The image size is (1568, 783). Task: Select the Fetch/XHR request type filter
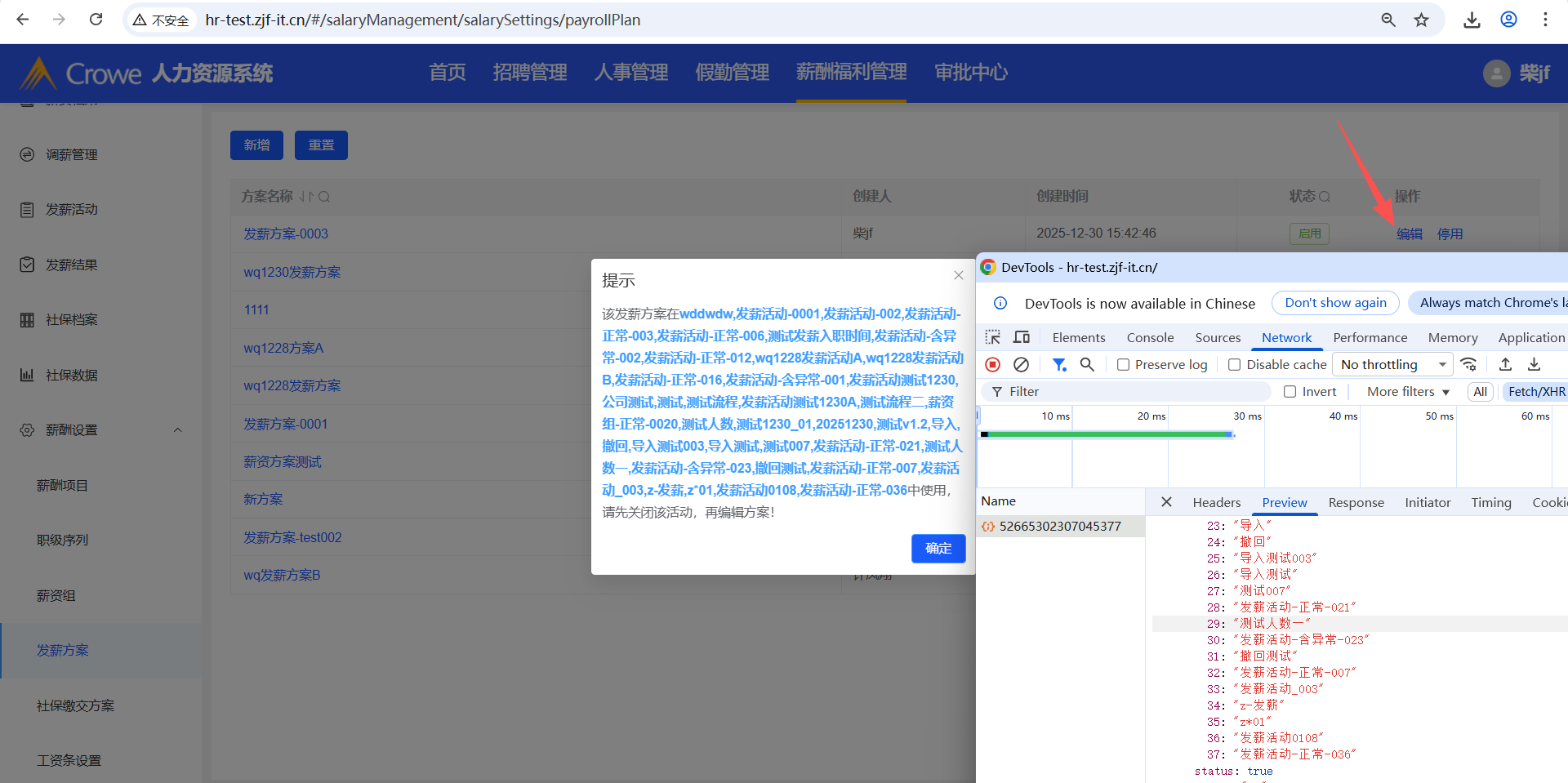click(x=1536, y=392)
